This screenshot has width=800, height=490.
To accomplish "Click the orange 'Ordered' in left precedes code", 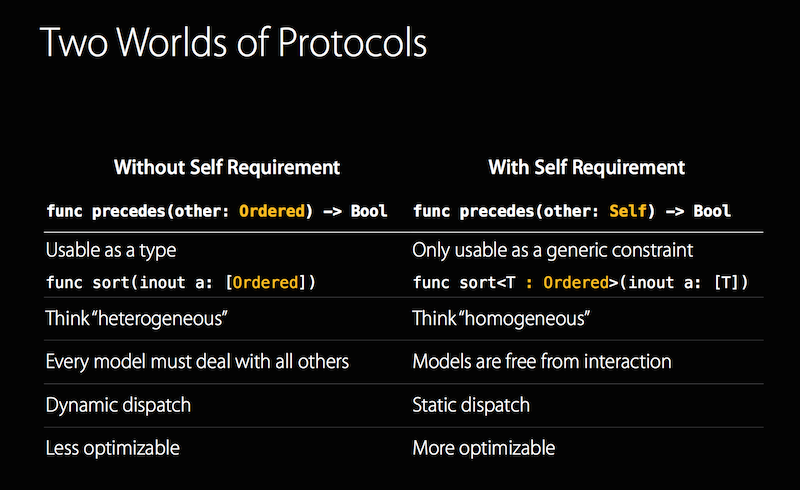I will point(271,211).
